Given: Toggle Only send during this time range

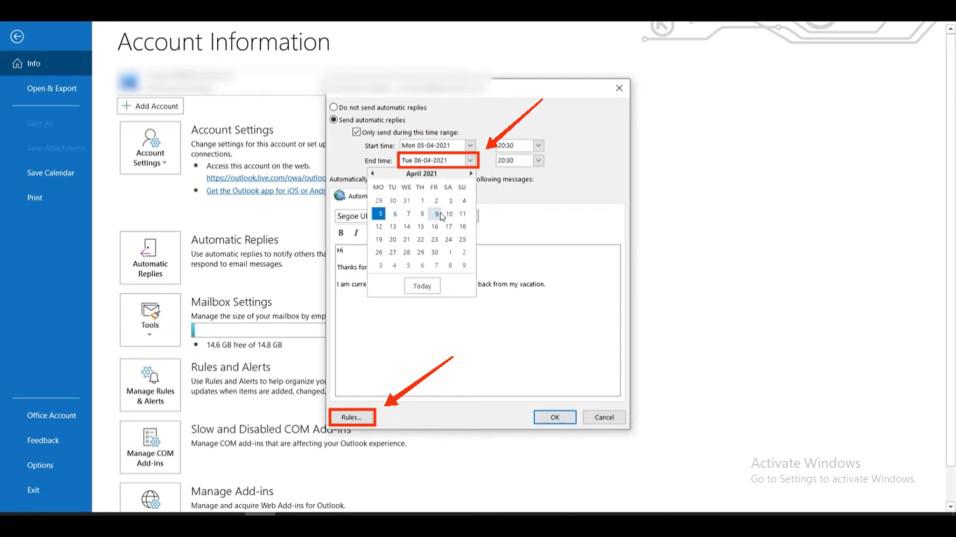Looking at the screenshot, I should coord(357,132).
